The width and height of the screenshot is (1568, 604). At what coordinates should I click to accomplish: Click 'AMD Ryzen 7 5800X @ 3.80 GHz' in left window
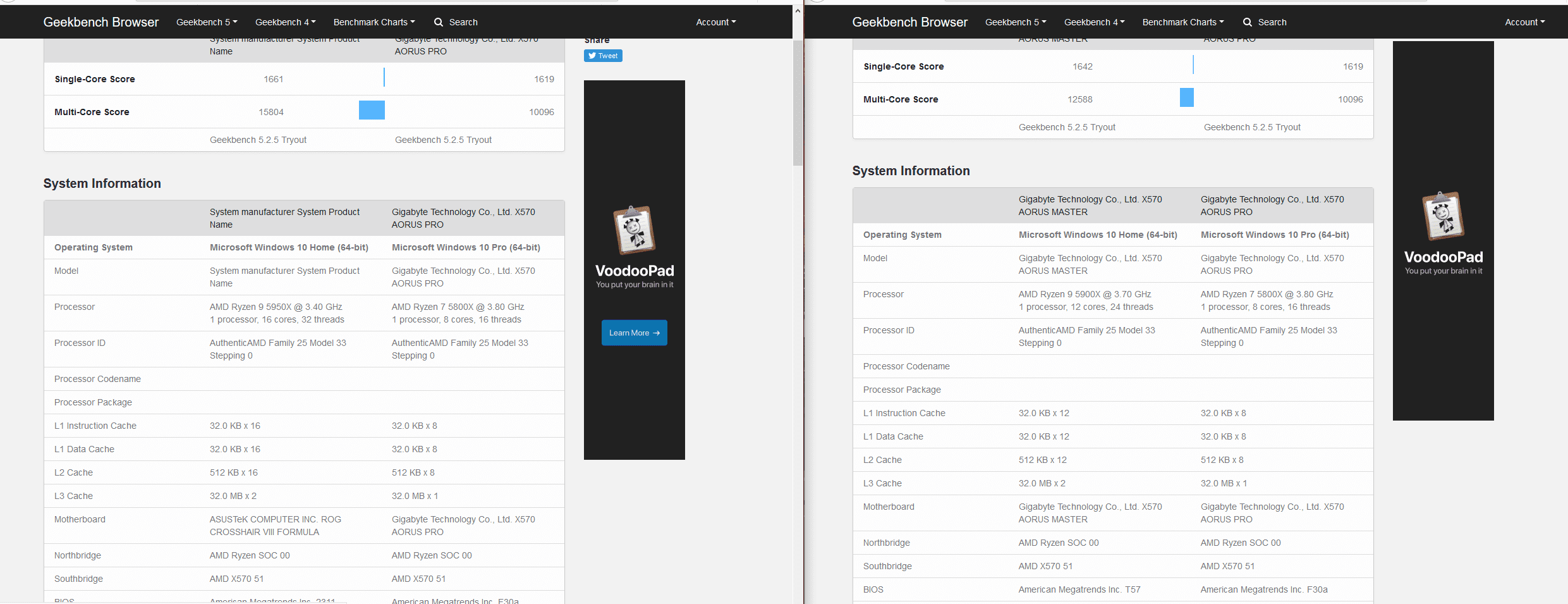(458, 307)
